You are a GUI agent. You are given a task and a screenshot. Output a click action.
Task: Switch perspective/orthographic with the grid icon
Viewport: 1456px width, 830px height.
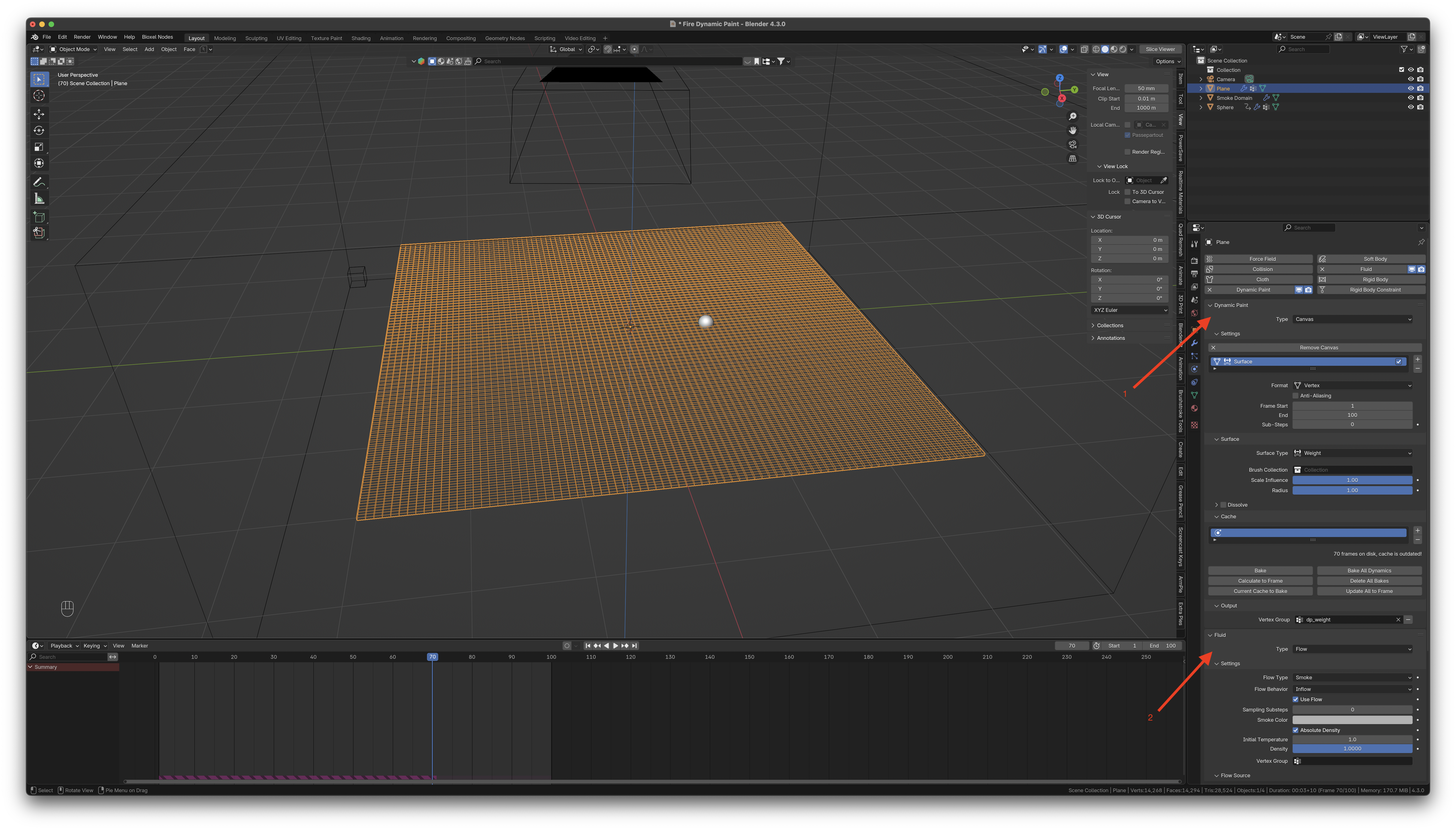click(x=1072, y=158)
